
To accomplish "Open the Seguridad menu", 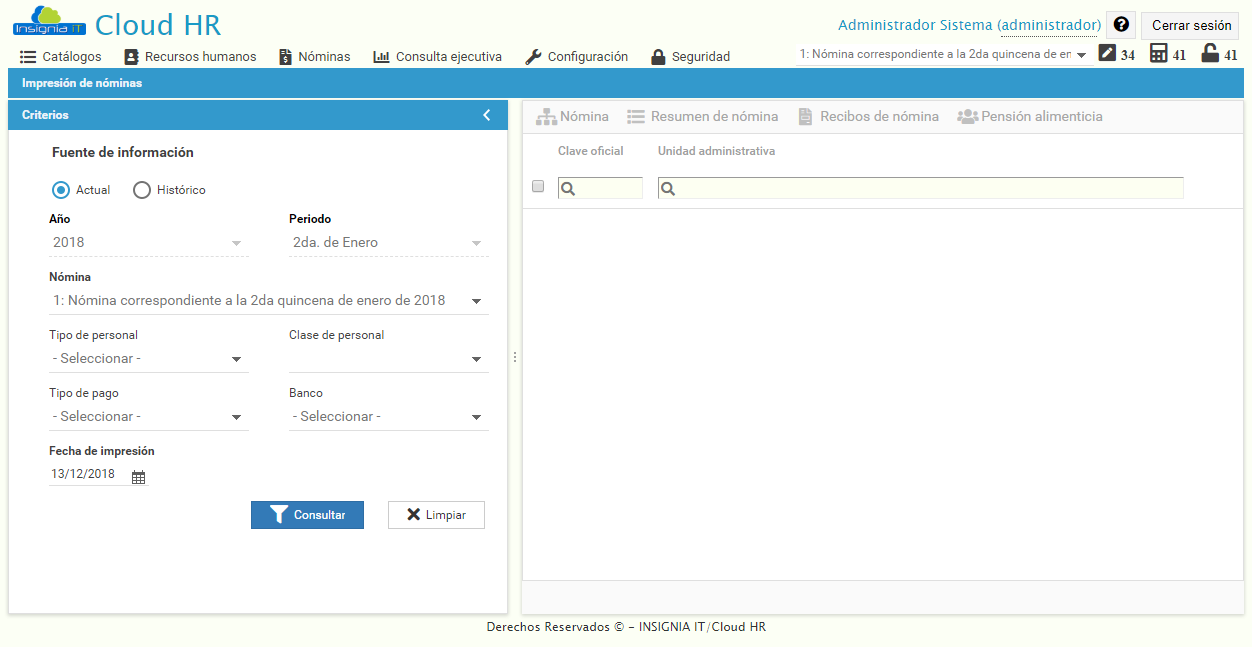I will (x=690, y=57).
